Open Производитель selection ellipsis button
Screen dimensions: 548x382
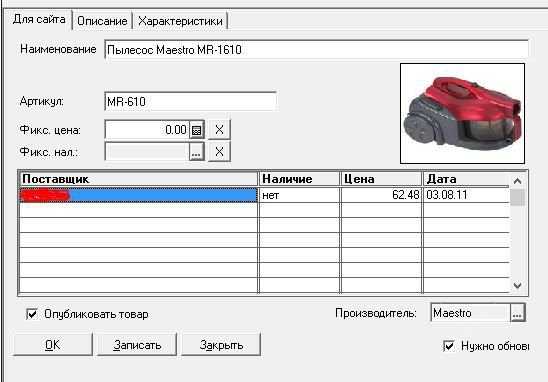pyautogui.click(x=518, y=313)
